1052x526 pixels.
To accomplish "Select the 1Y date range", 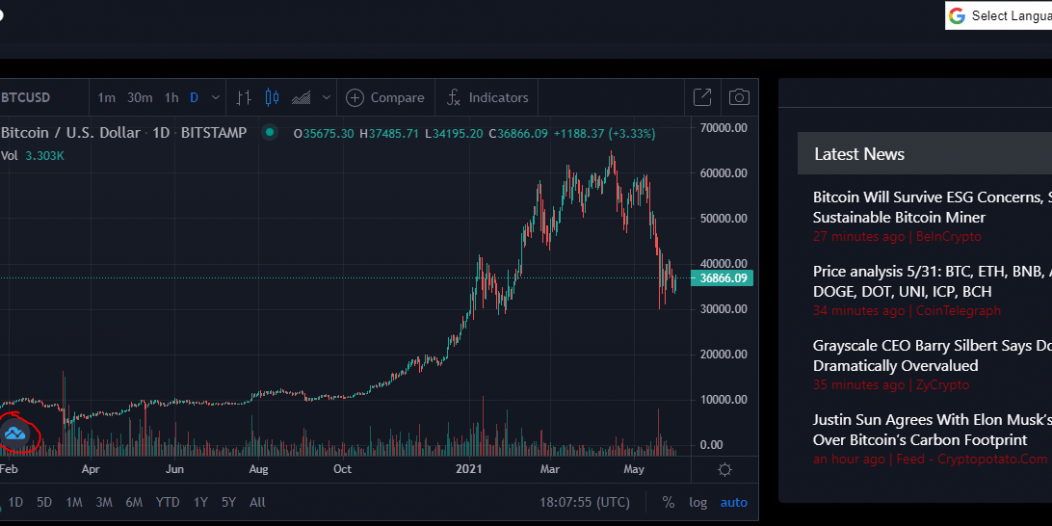I will tap(200, 503).
